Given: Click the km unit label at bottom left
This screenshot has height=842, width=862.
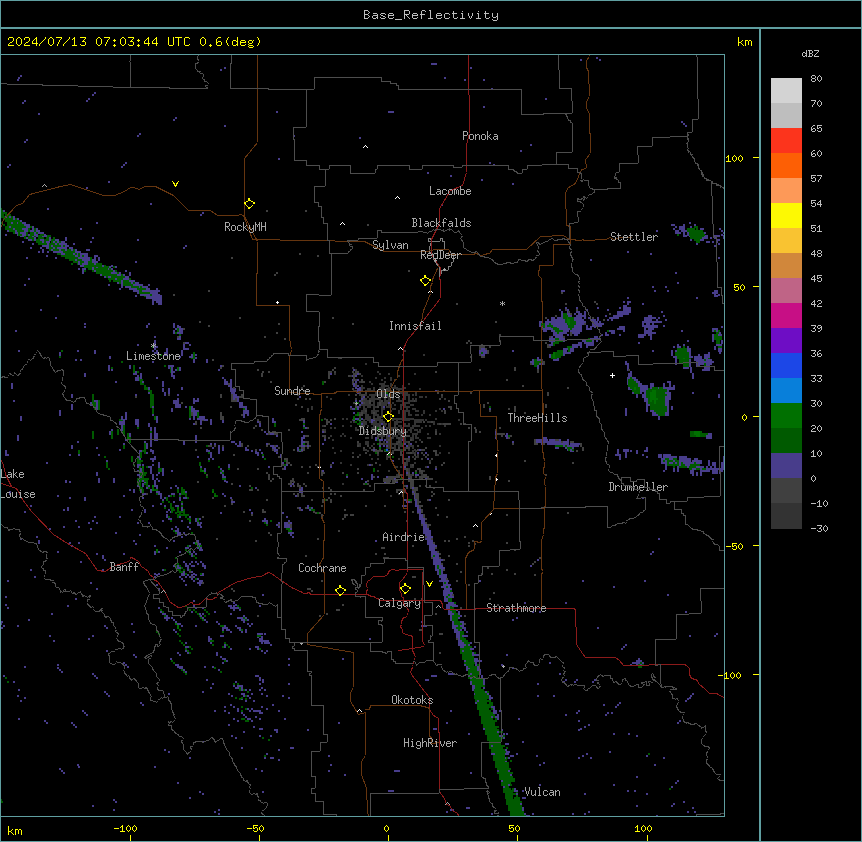Looking at the screenshot, I should (15, 831).
